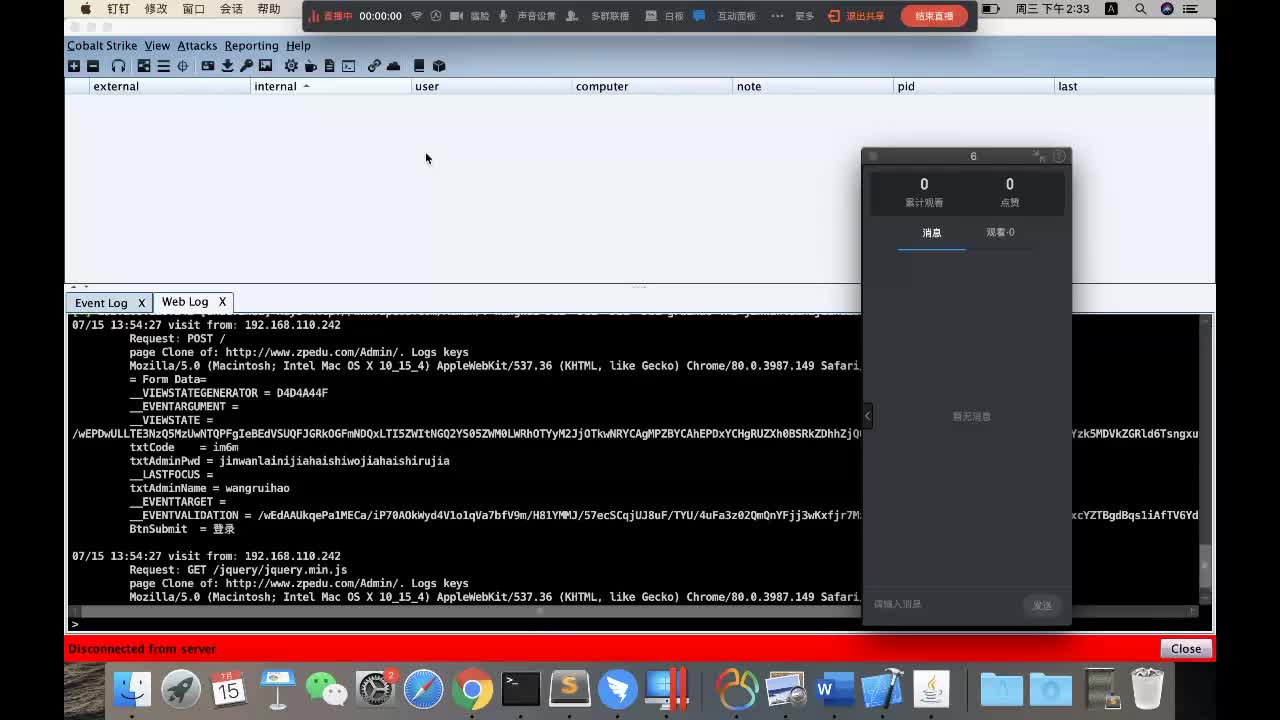Switch to target table view icon
The width and height of the screenshot is (1280, 720).
click(x=183, y=66)
